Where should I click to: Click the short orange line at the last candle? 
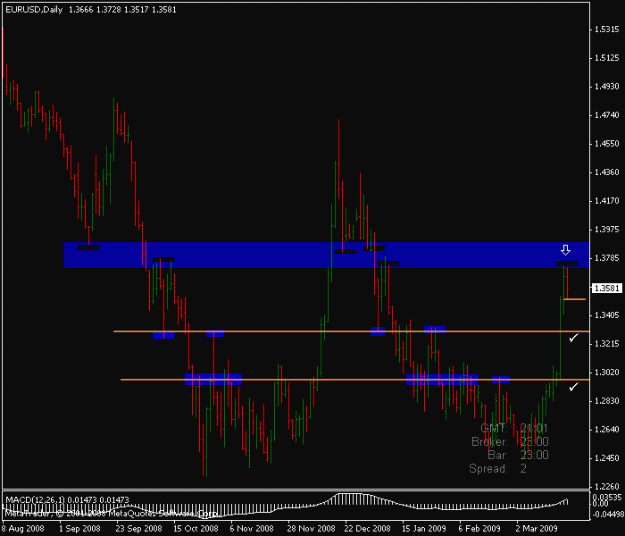[575, 299]
